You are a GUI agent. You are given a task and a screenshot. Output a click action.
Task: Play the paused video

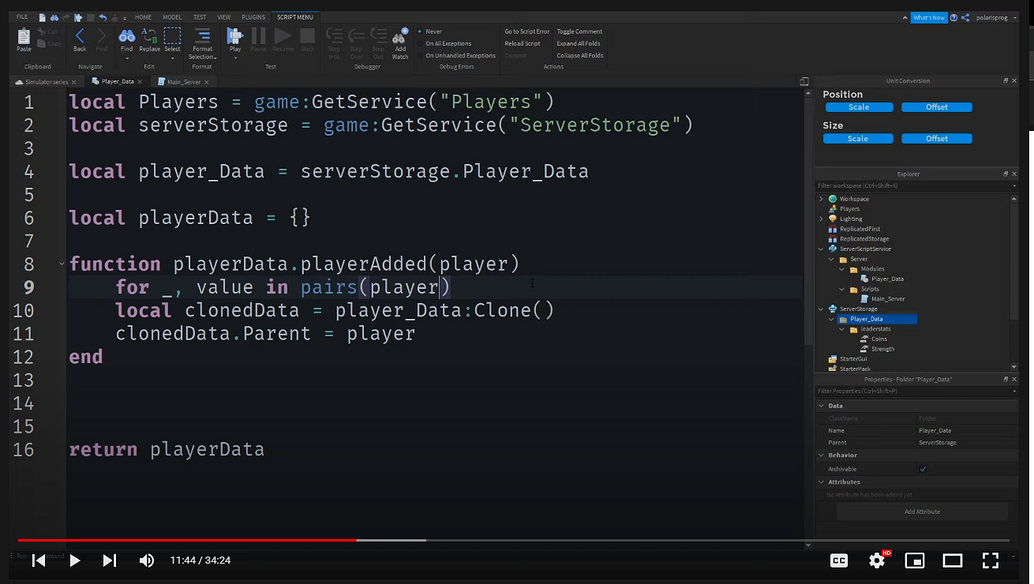coord(75,560)
